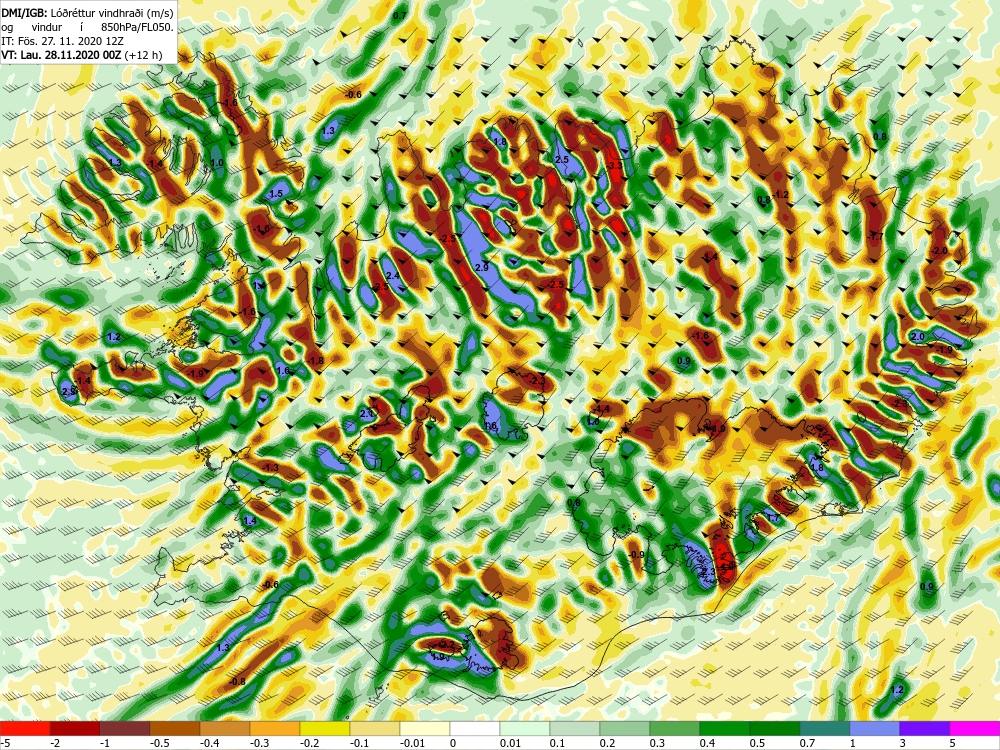Click the maroon-brown legend swatch labeled -1
This screenshot has width=1000, height=750.
pyautogui.click(x=125, y=728)
